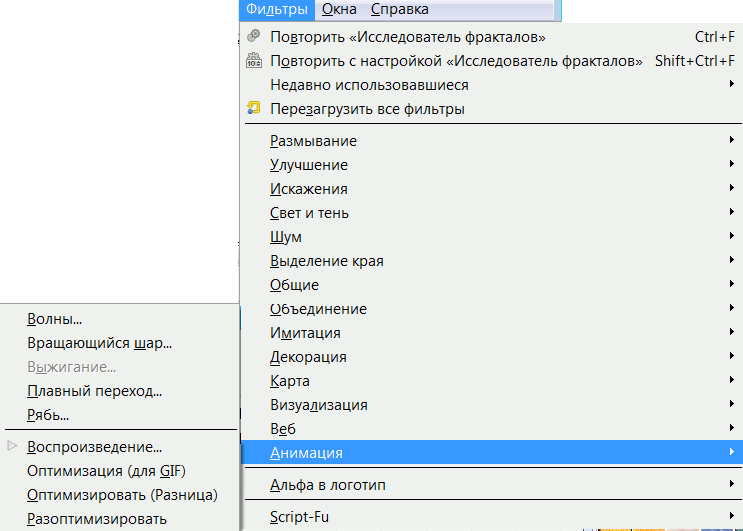This screenshot has height=531, width=743.
Task: Click the icon next to «Повторить с настройкой»
Action: (x=253, y=61)
